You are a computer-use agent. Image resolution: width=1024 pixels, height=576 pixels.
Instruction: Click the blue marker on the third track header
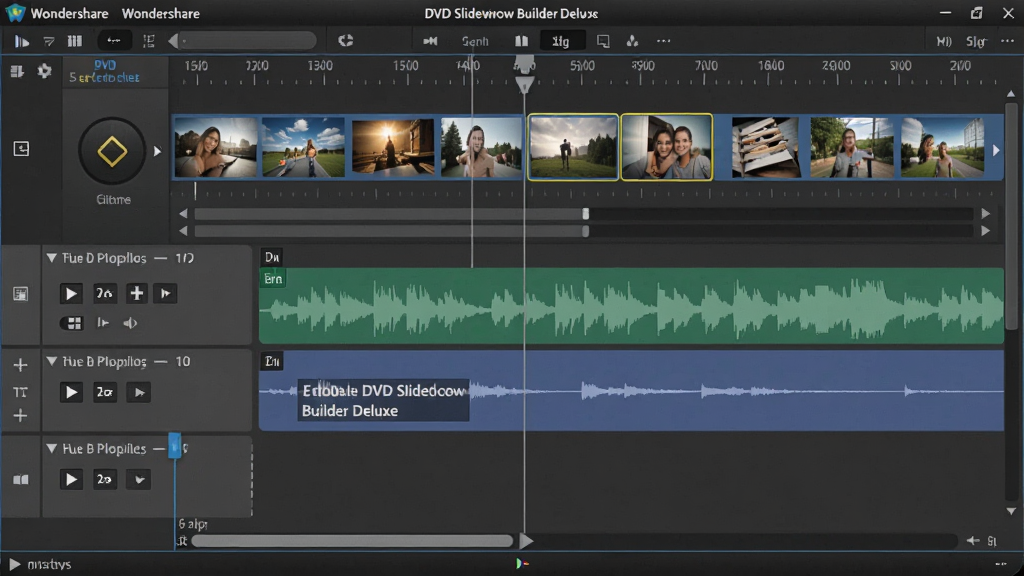click(175, 446)
